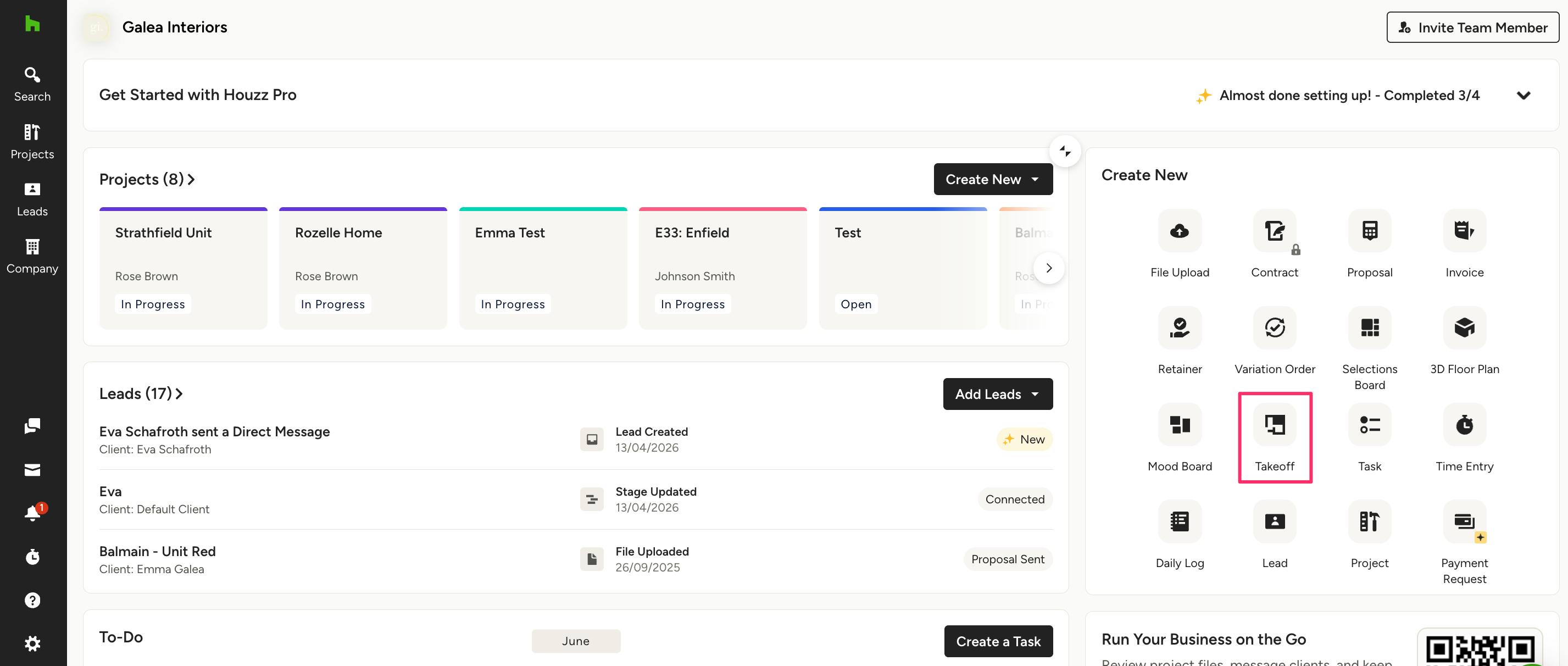Create a new Proposal
The width and height of the screenshot is (1568, 666).
[x=1370, y=244]
